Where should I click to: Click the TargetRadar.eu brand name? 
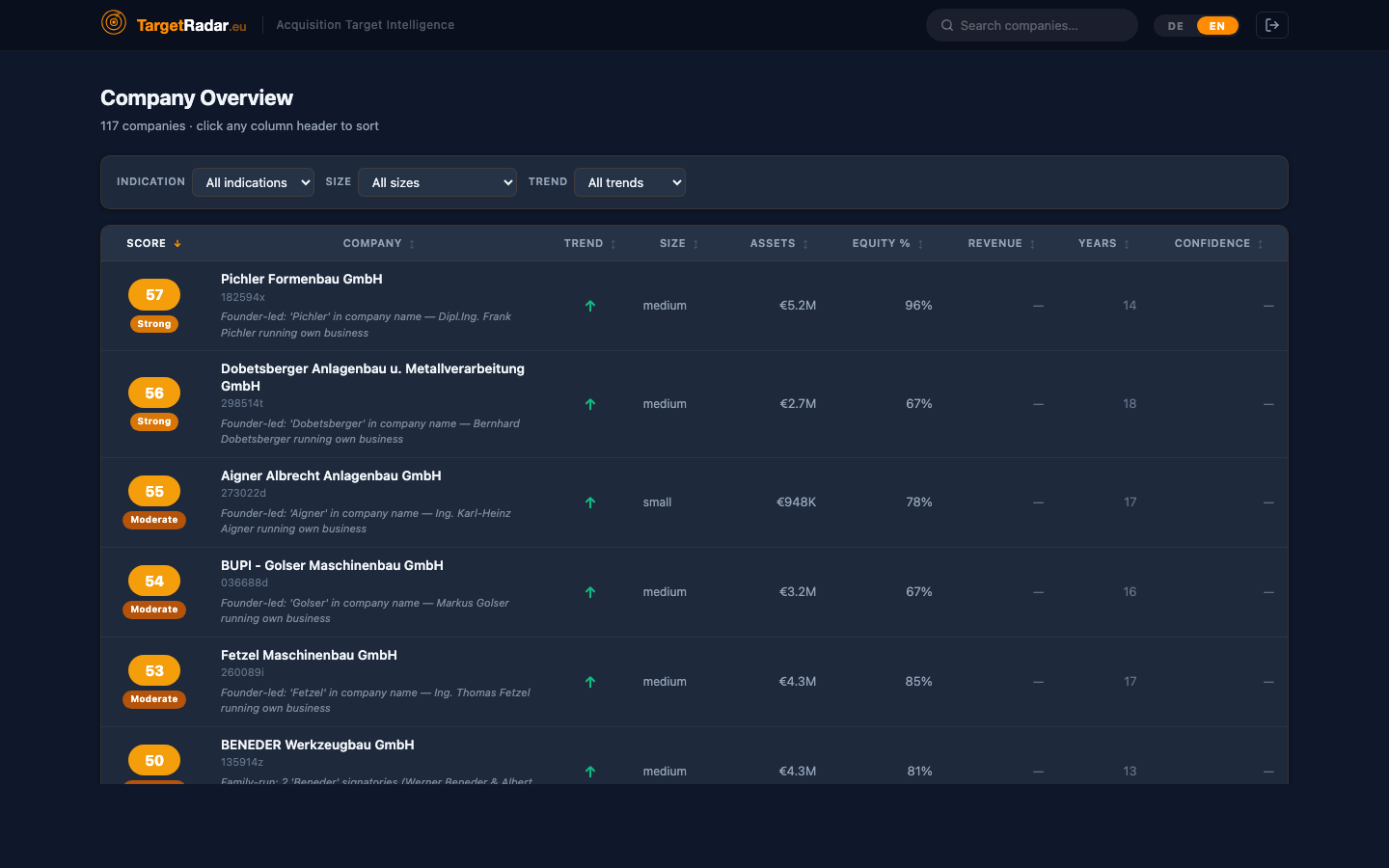point(191,25)
